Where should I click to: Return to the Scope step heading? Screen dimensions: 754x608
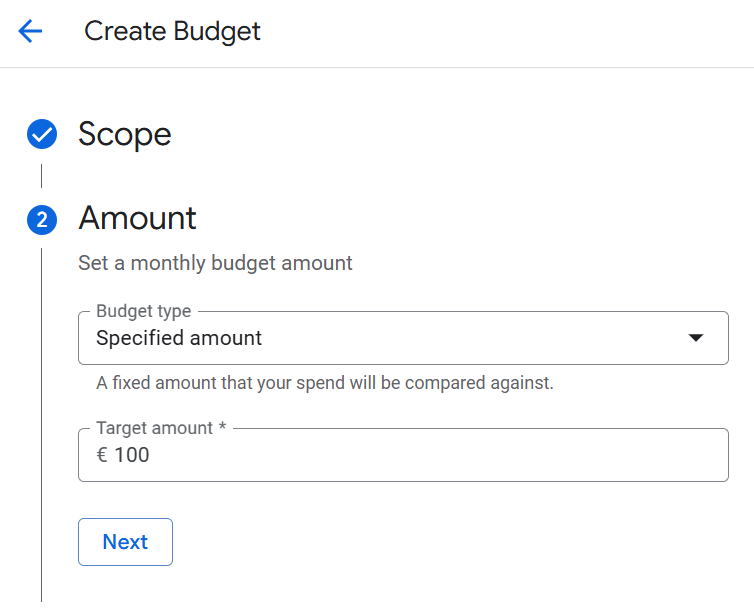125,134
